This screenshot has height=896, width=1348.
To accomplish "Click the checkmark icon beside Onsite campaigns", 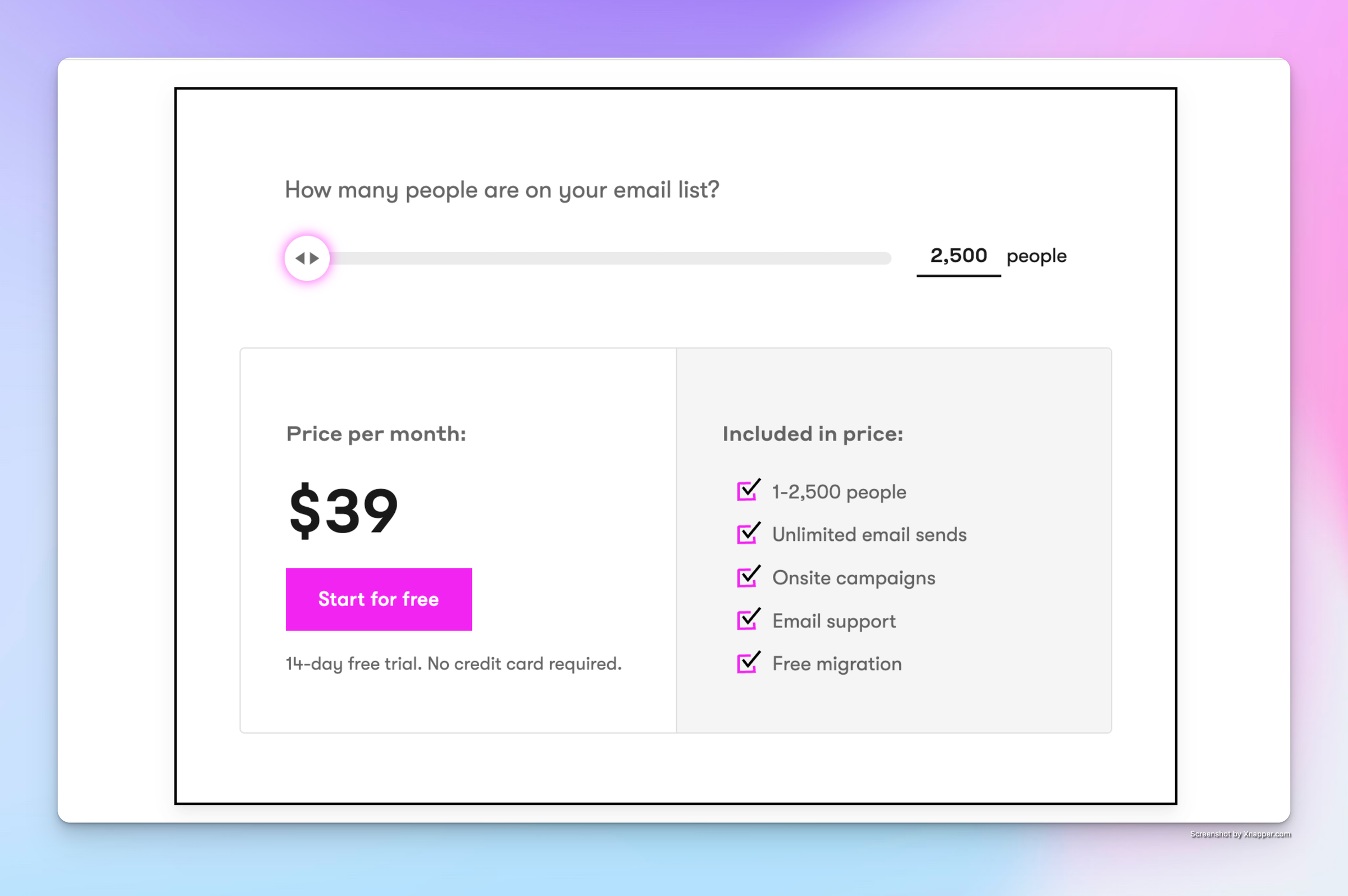I will [x=748, y=576].
